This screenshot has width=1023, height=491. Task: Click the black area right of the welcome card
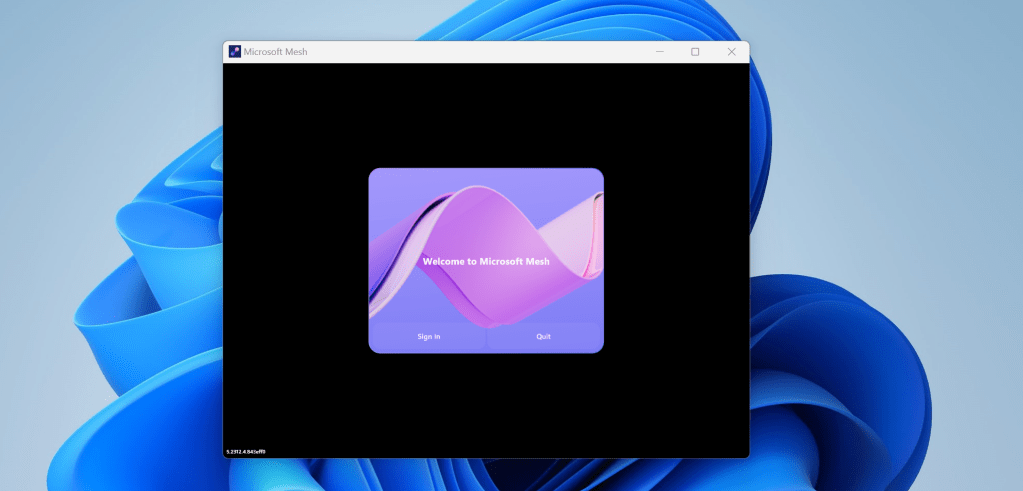676,260
